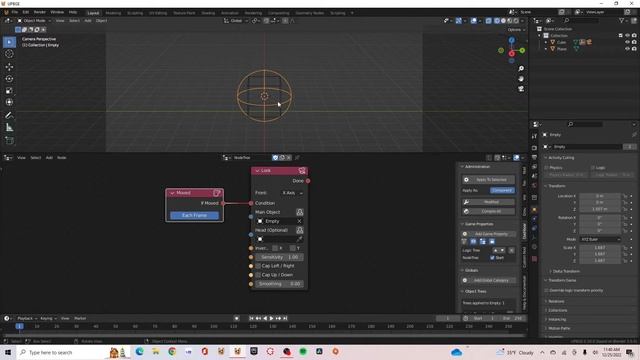Select the Transform tool in viewport toolbar

click(9, 102)
